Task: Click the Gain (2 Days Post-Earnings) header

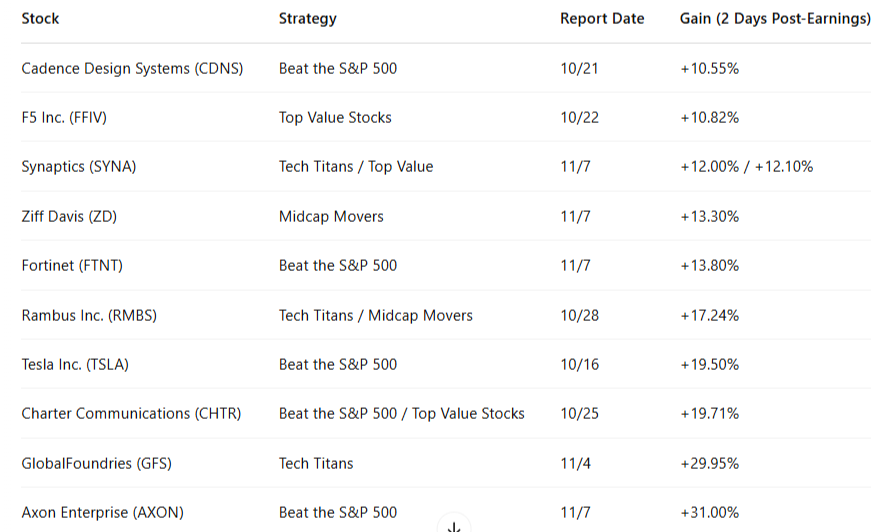Action: coord(774,19)
